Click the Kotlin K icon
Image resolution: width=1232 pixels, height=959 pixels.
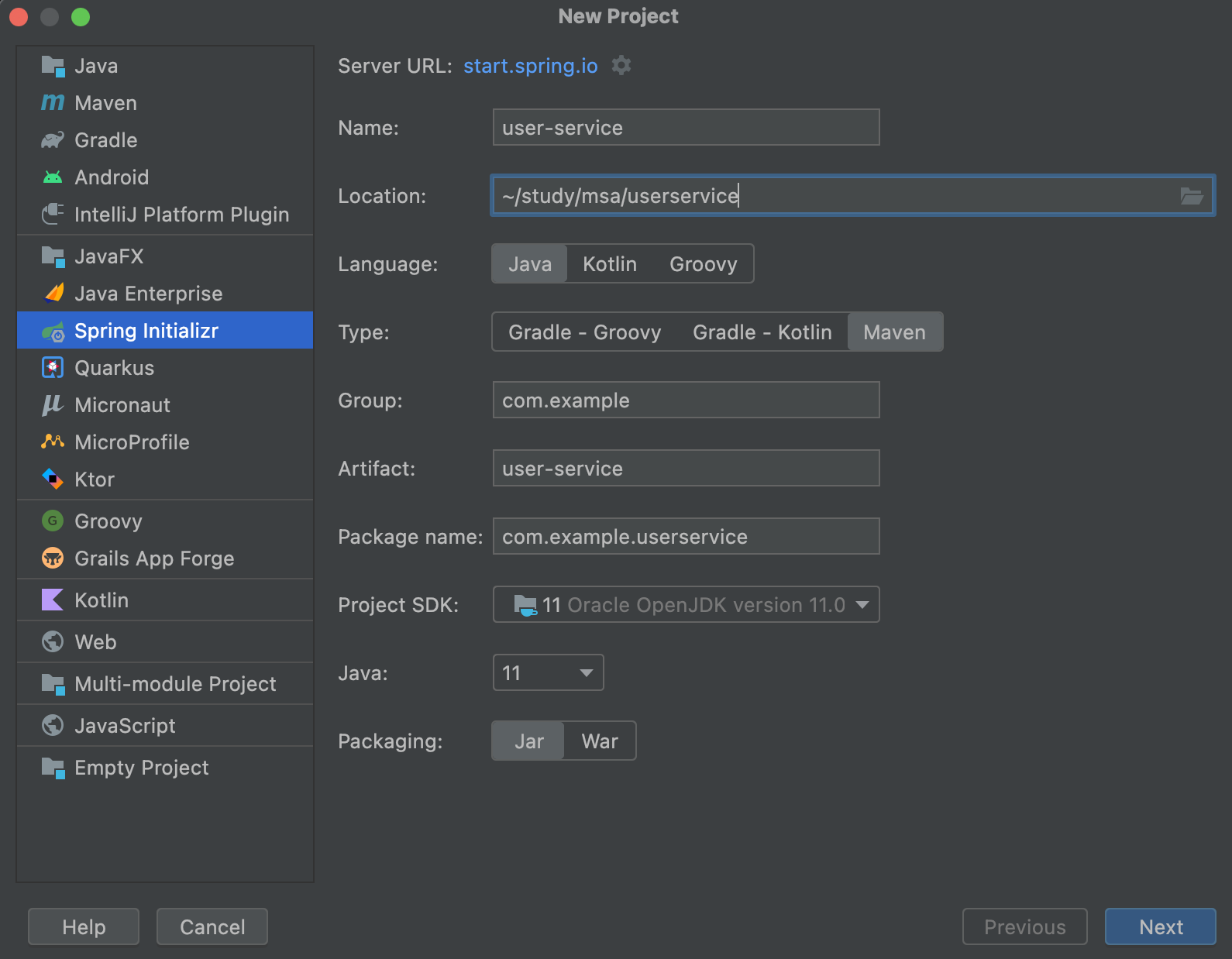(x=53, y=600)
